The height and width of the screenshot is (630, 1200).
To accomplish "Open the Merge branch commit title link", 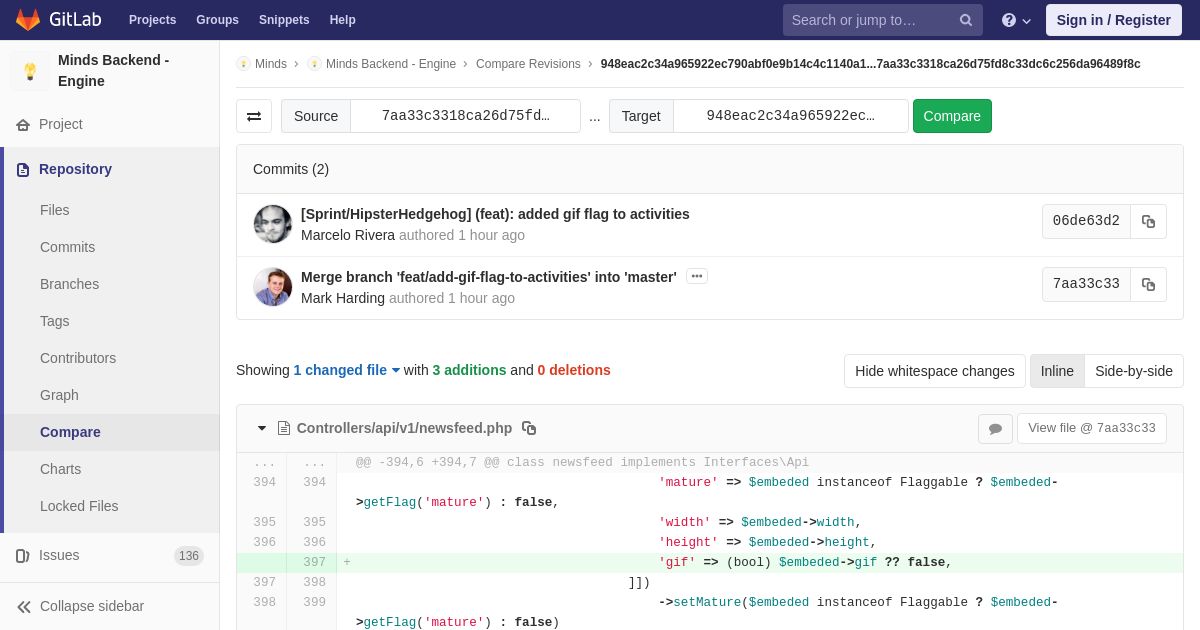I will [x=489, y=277].
